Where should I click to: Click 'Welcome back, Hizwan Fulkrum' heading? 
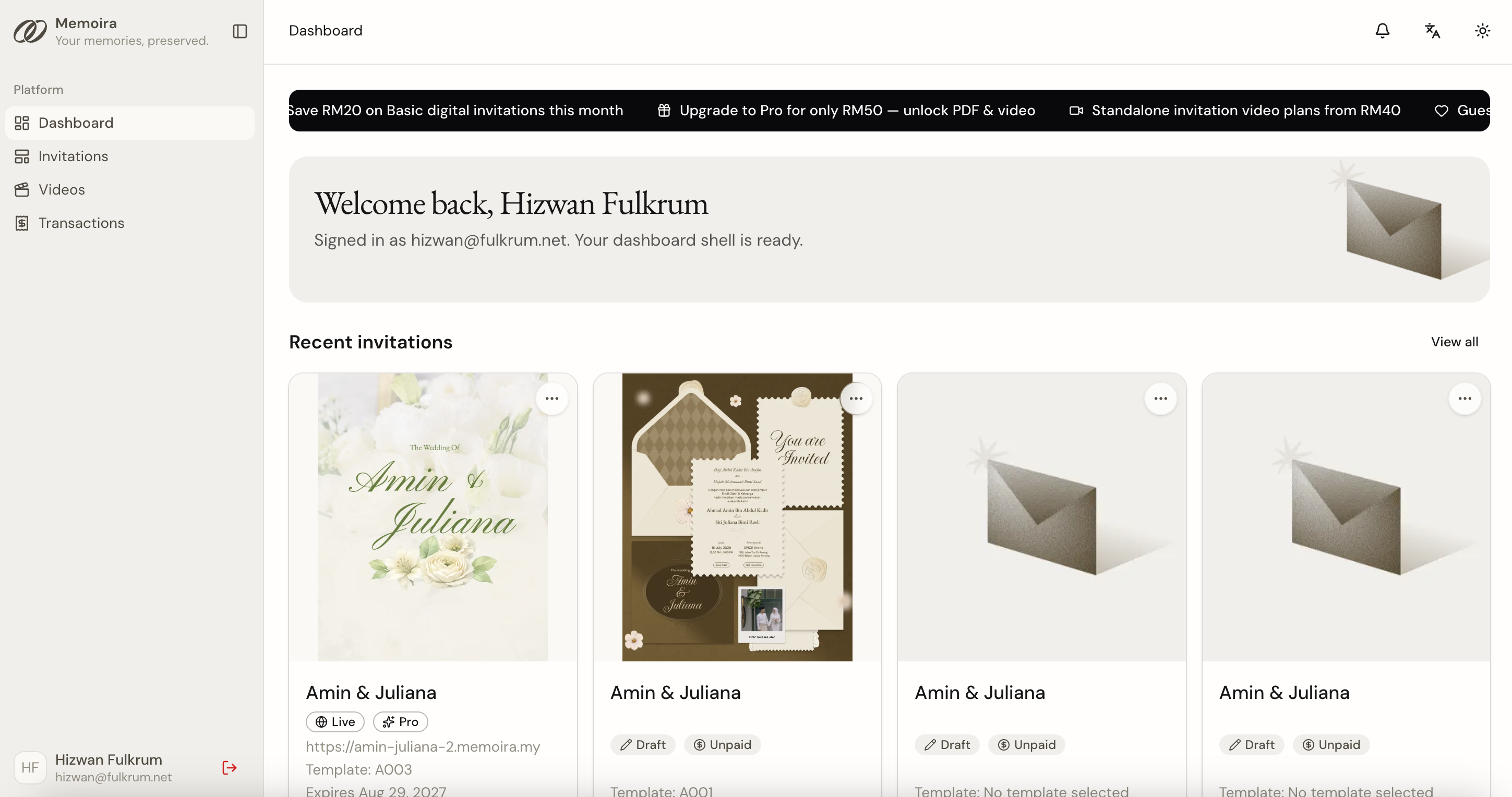(x=511, y=203)
